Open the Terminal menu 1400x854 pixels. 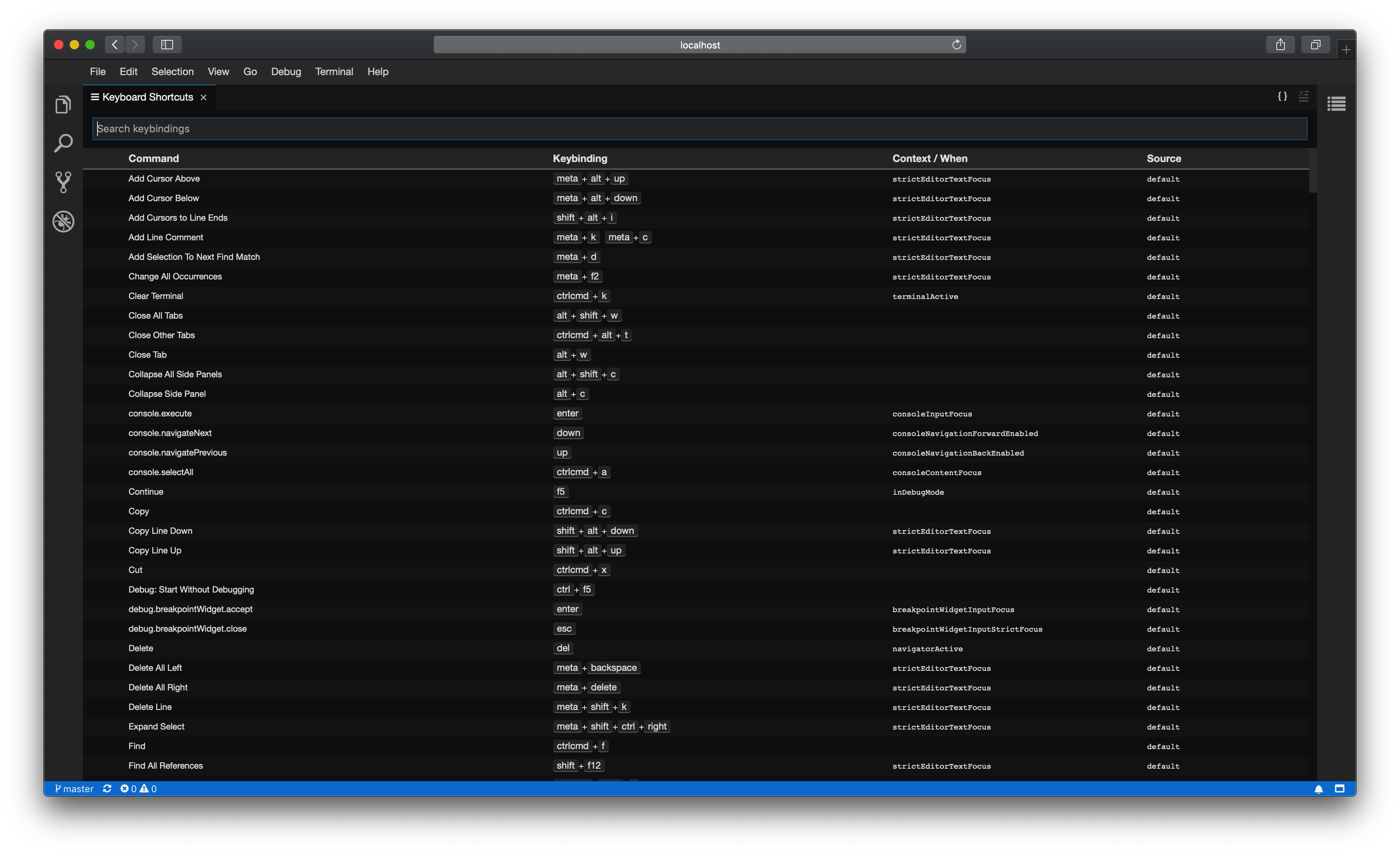334,72
